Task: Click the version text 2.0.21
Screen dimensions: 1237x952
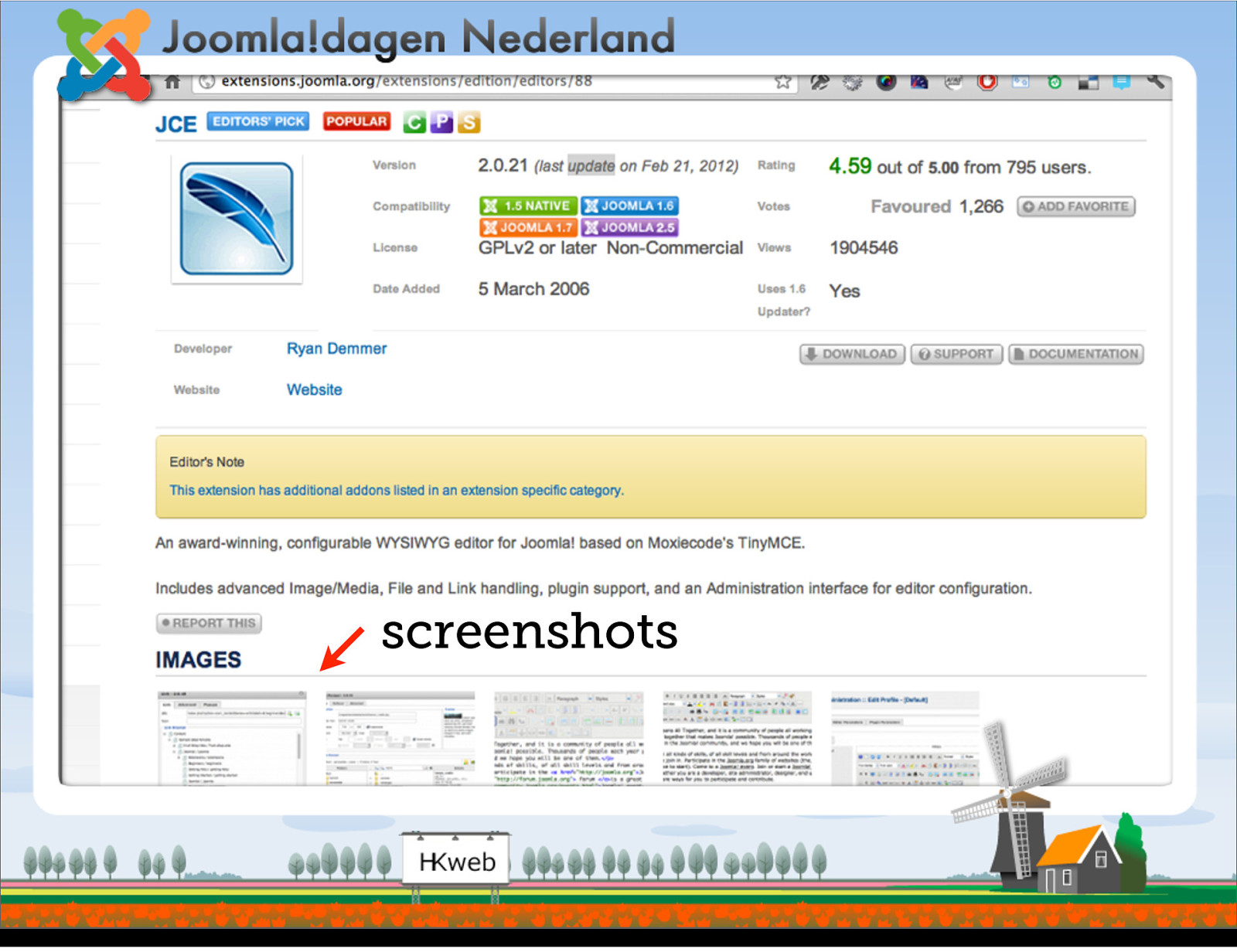Action: click(x=503, y=165)
